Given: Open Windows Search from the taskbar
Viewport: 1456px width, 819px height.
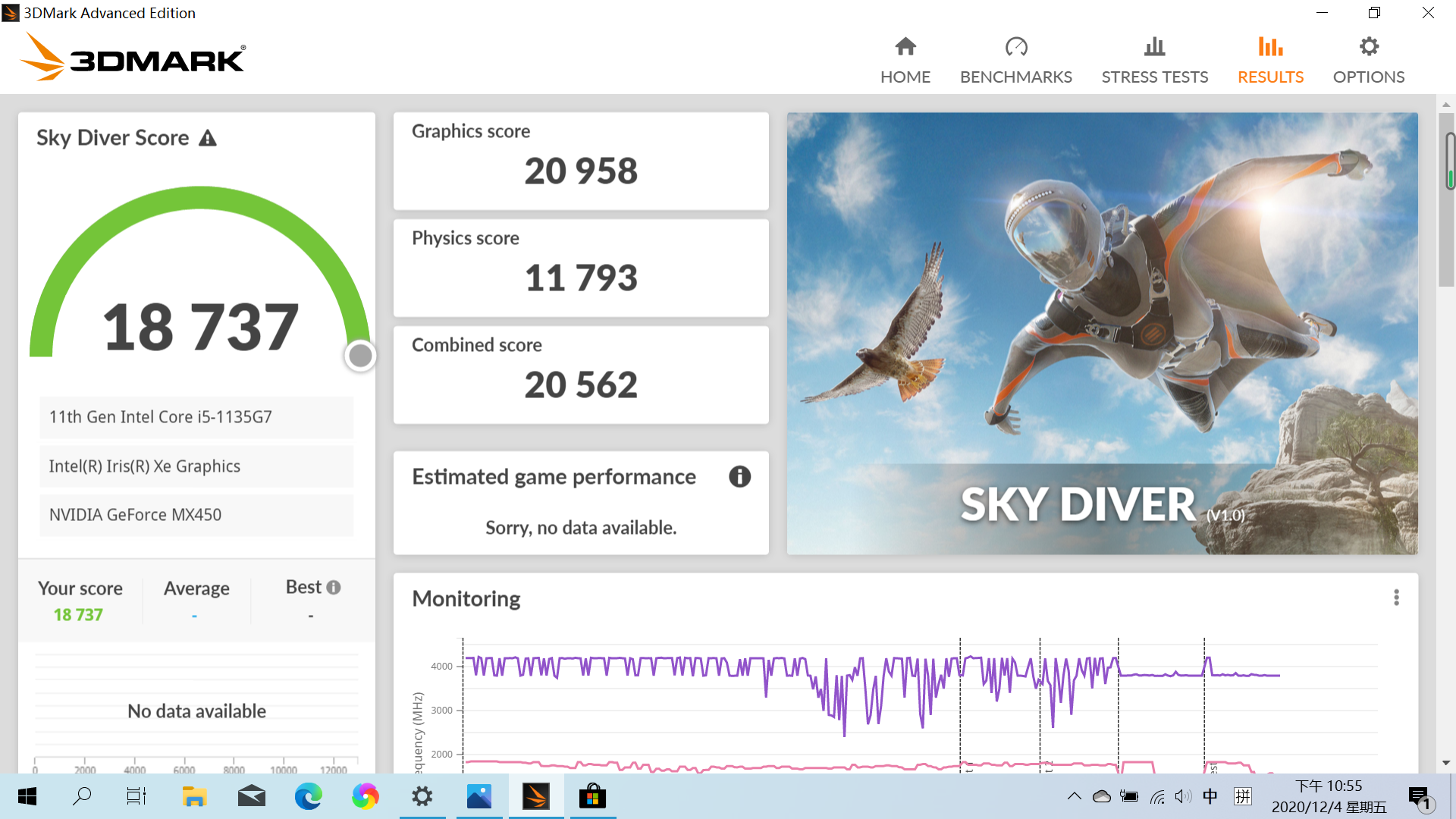Looking at the screenshot, I should click(82, 796).
